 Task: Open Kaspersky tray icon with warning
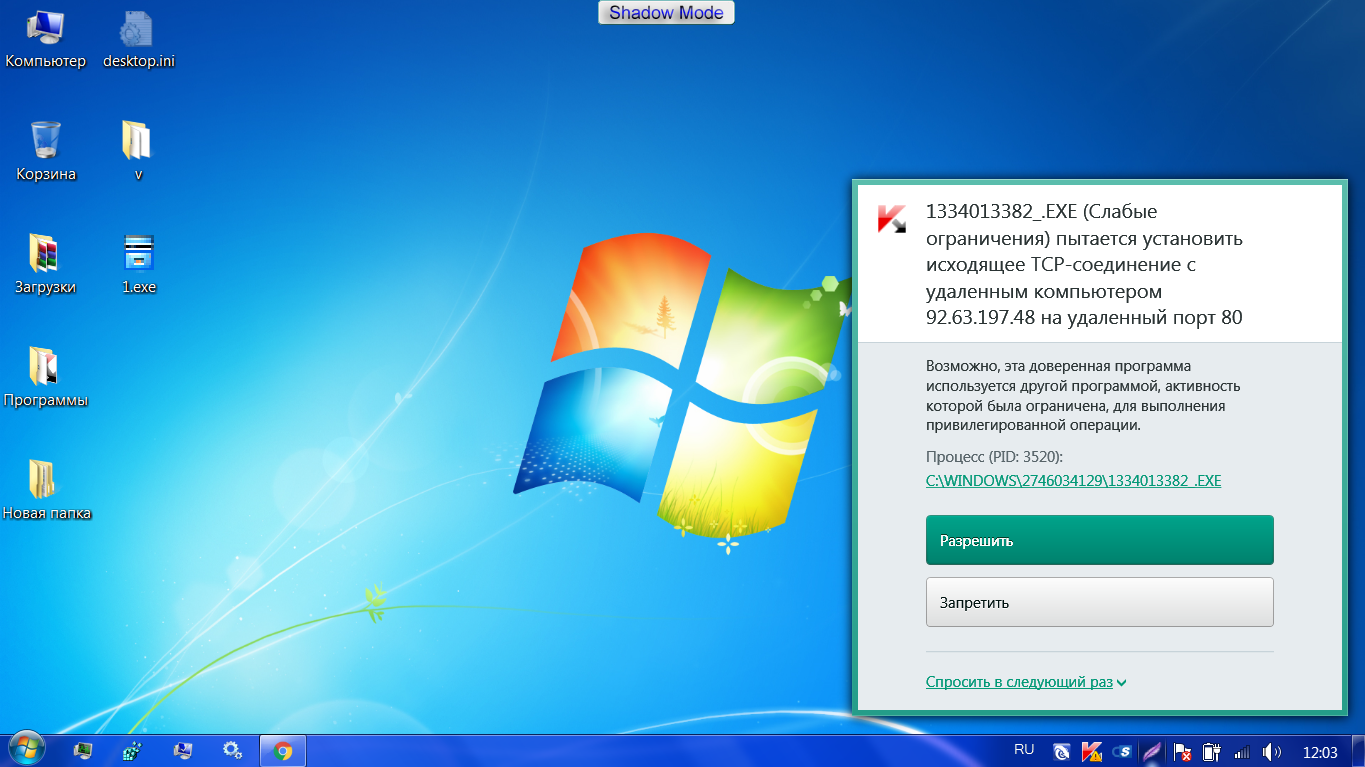point(1092,751)
